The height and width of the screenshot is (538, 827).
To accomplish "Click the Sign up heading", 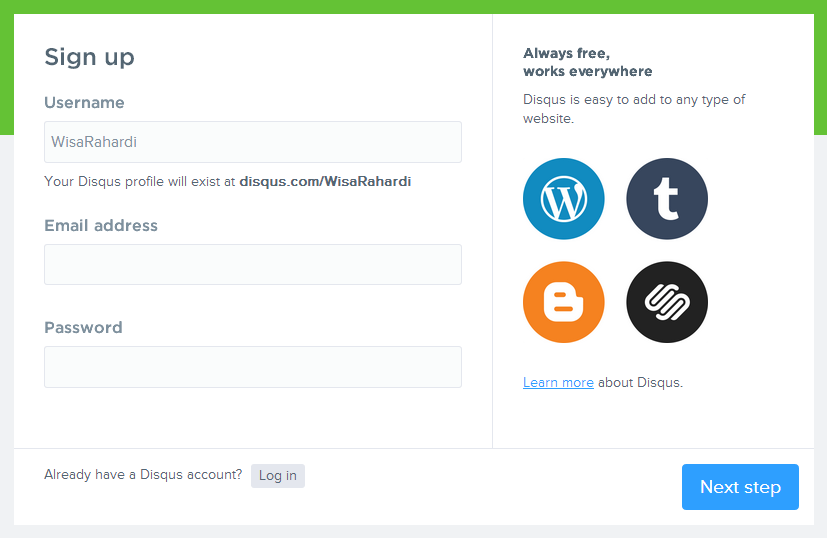I will click(x=89, y=57).
